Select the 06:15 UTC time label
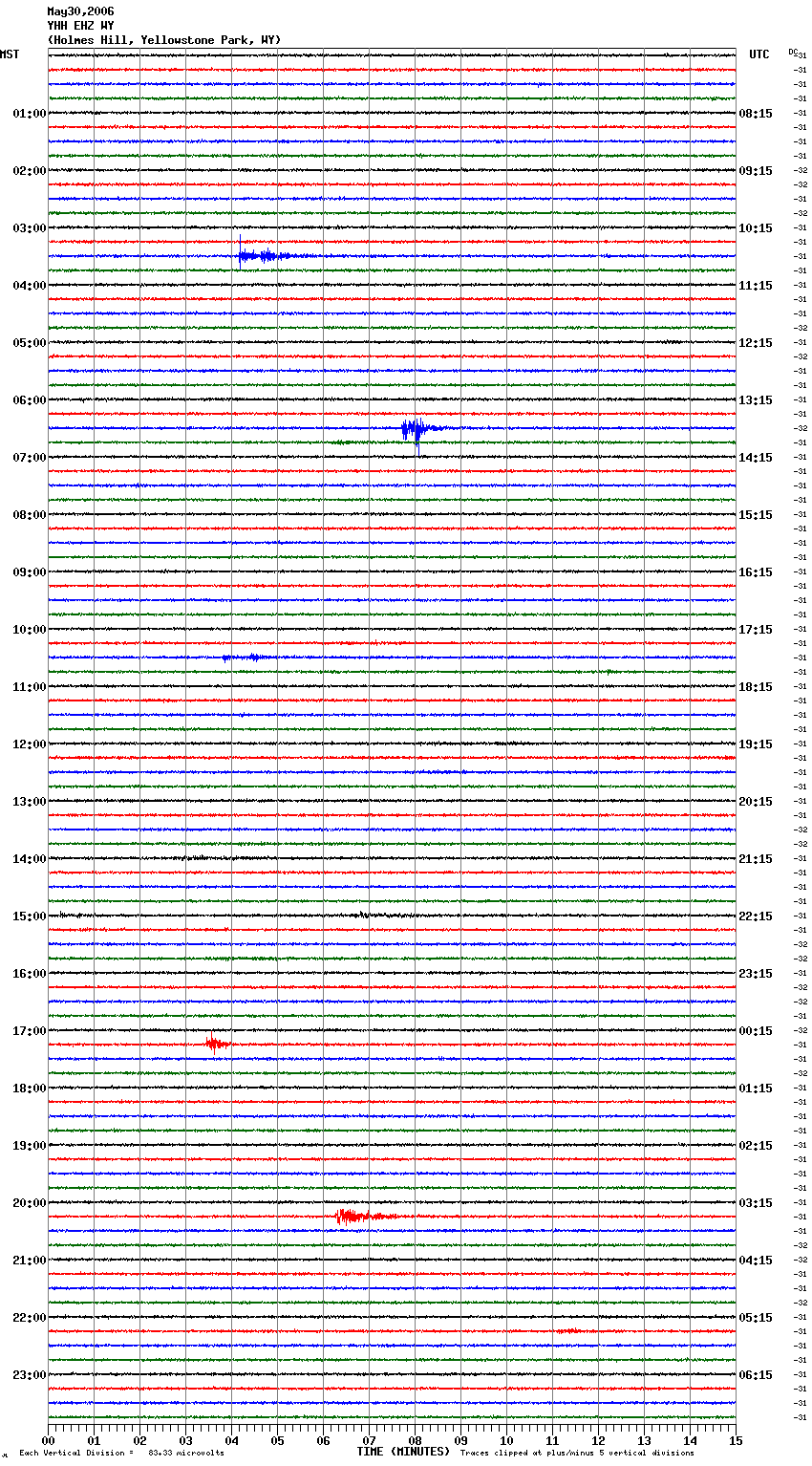This screenshot has width=812, height=1466. tap(756, 1375)
